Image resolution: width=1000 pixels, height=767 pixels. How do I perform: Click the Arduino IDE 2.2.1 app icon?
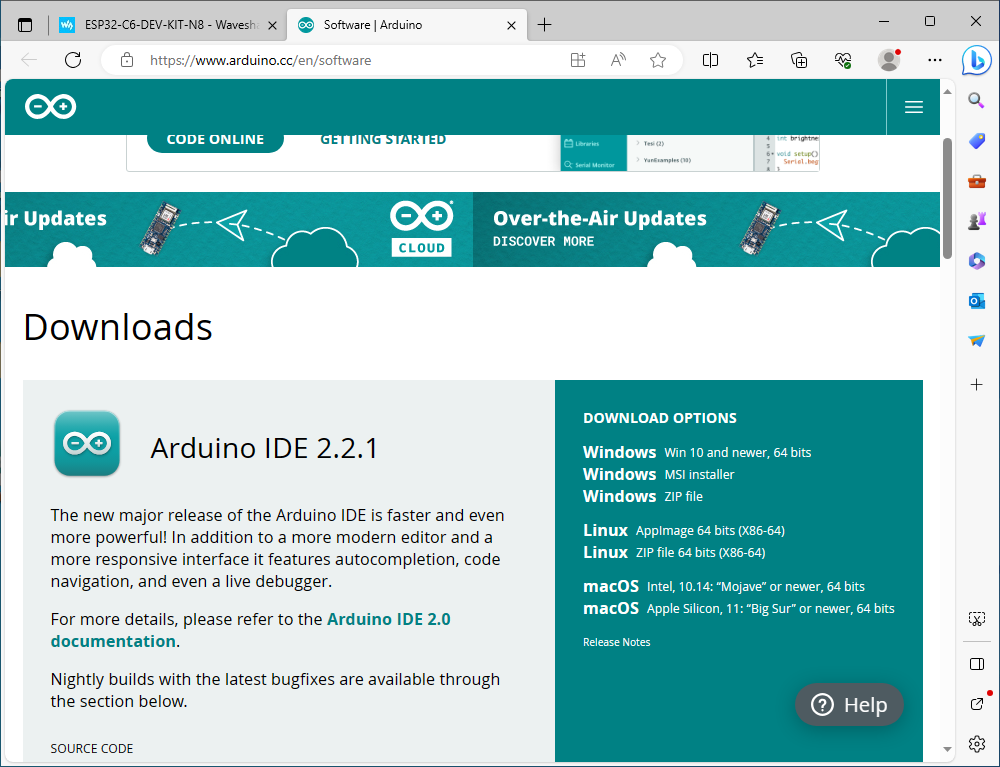(x=87, y=444)
